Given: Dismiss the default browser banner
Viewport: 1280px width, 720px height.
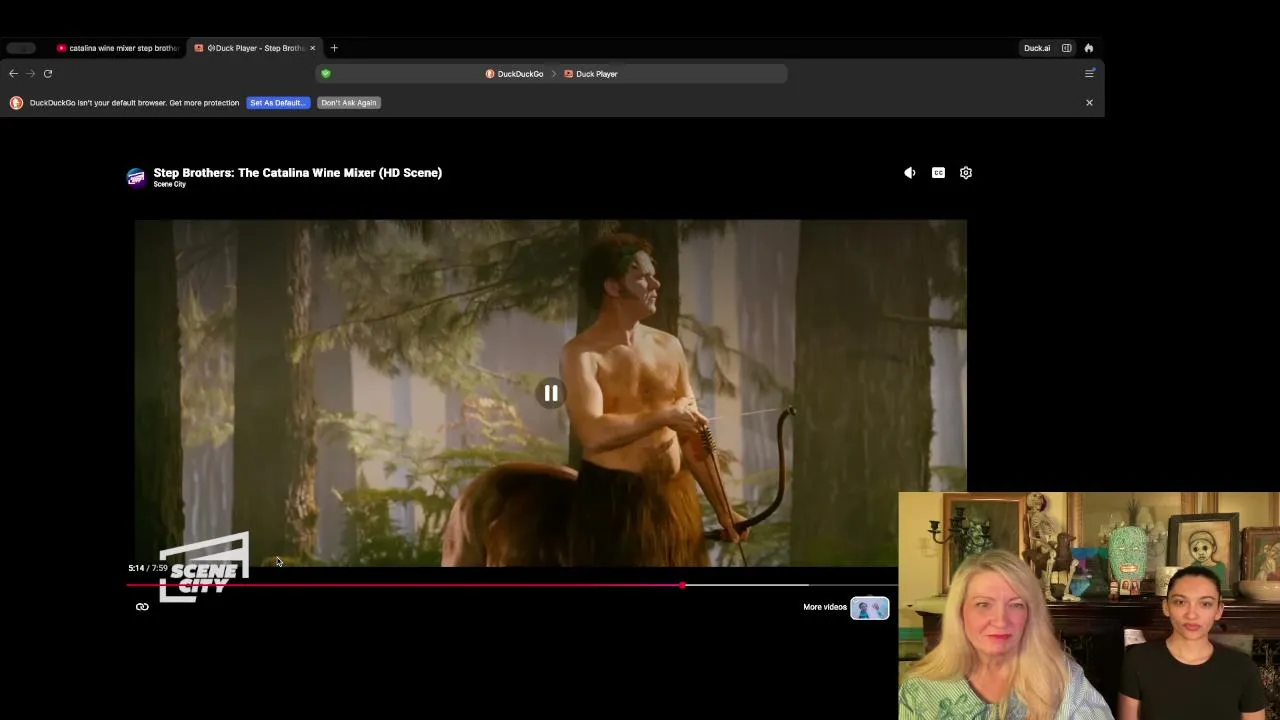Looking at the screenshot, I should coord(1089,103).
